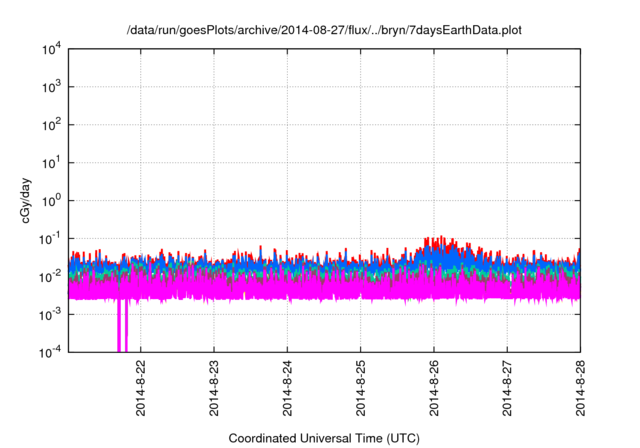This screenshot has width=640, height=448.
Task: Click the 2014-8-26 date label
Action: pyautogui.click(x=433, y=388)
